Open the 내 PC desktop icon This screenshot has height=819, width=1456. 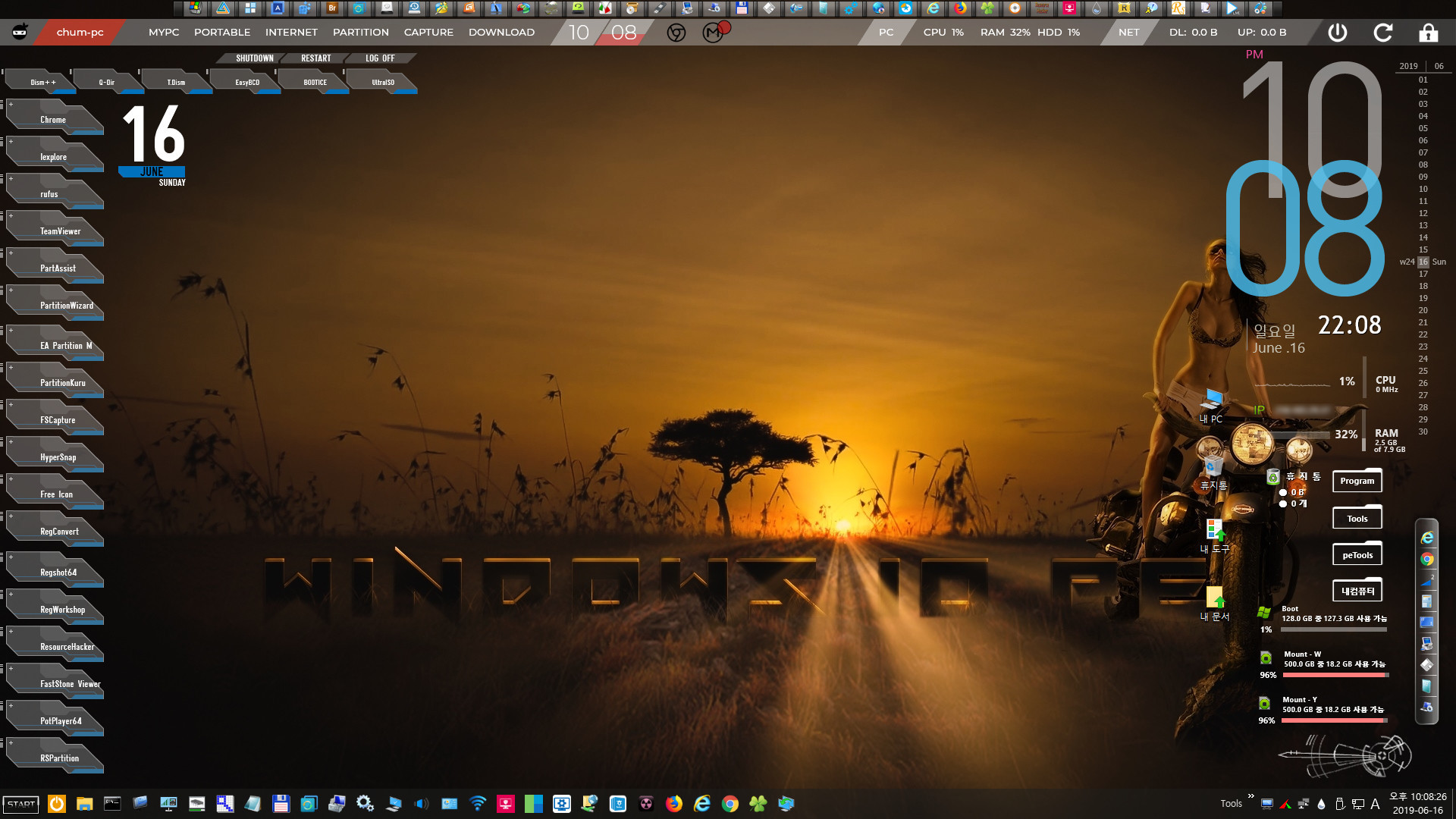[1212, 406]
